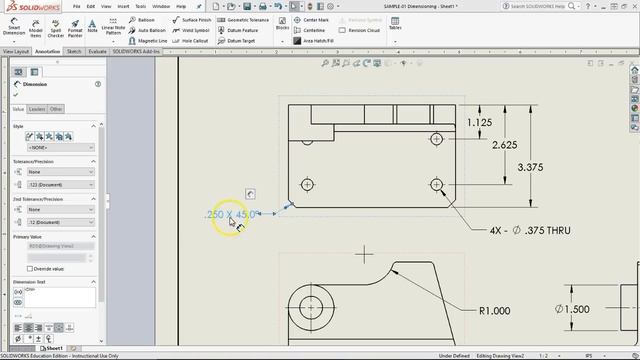Switch to the Evaluate tab

(x=98, y=51)
